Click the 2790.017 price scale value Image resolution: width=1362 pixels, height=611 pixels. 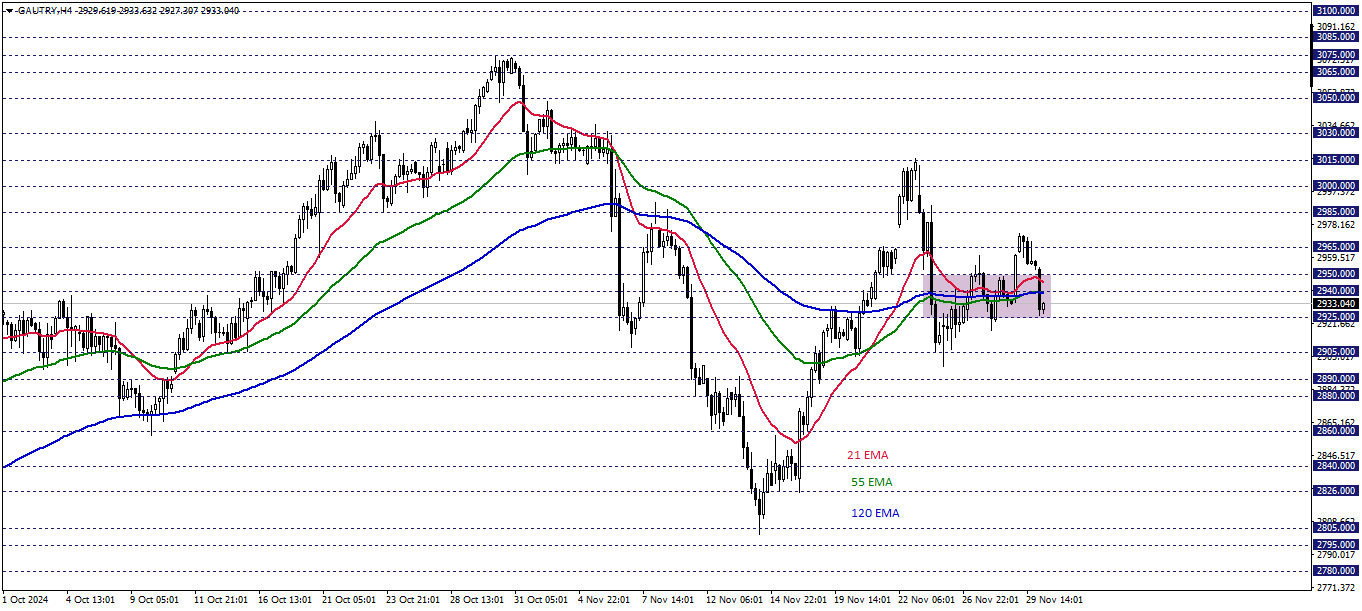tap(1337, 555)
